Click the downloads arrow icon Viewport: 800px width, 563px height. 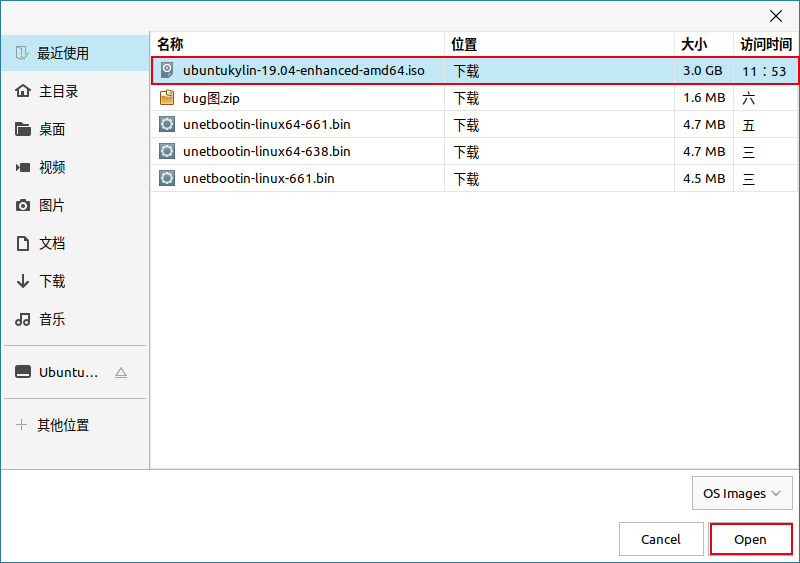point(22,281)
